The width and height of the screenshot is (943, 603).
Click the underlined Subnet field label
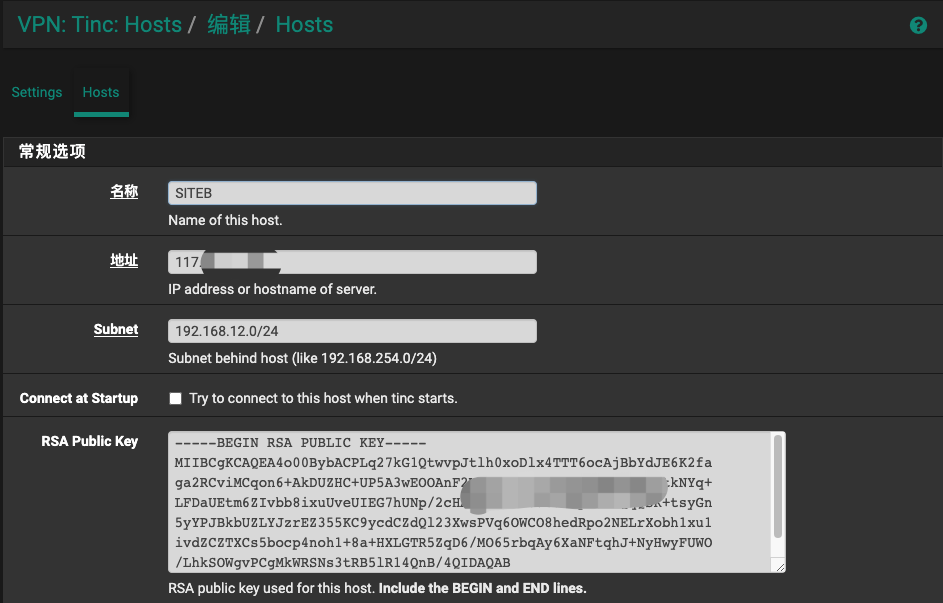tap(116, 329)
